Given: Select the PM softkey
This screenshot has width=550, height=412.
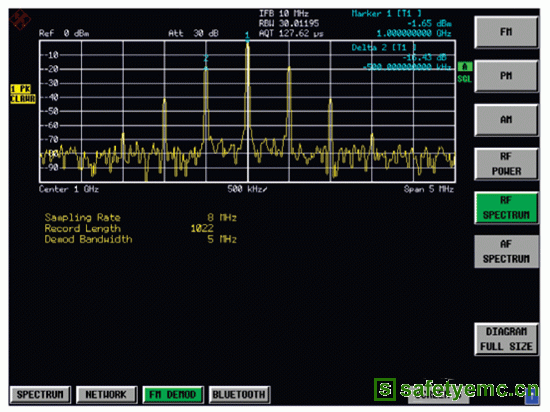Looking at the screenshot, I should pos(506,76).
